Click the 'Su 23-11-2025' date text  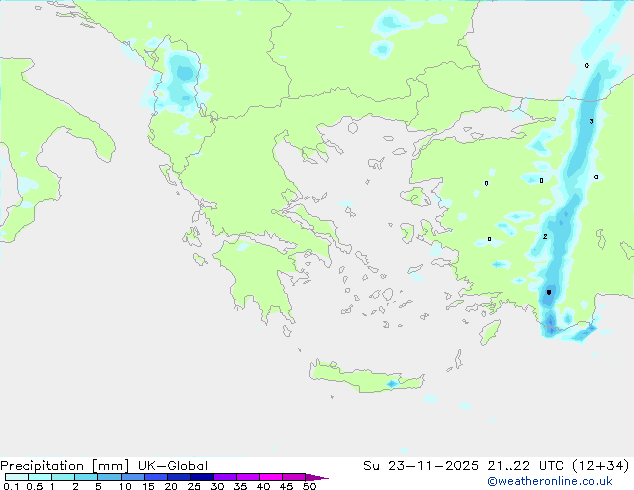pyautogui.click(x=421, y=466)
